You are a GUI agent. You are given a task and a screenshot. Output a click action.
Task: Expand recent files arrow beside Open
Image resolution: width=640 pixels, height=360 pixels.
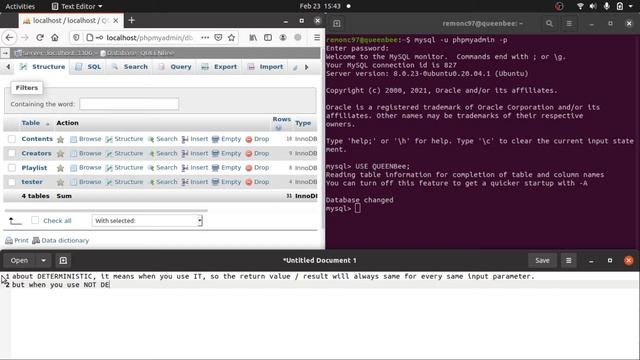tap(43, 260)
